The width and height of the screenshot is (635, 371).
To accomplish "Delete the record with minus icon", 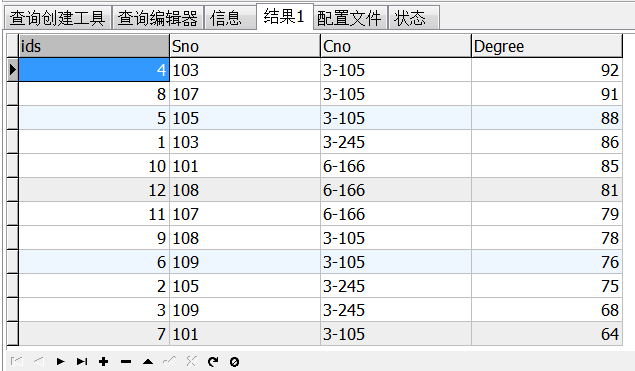I will click(x=126, y=361).
